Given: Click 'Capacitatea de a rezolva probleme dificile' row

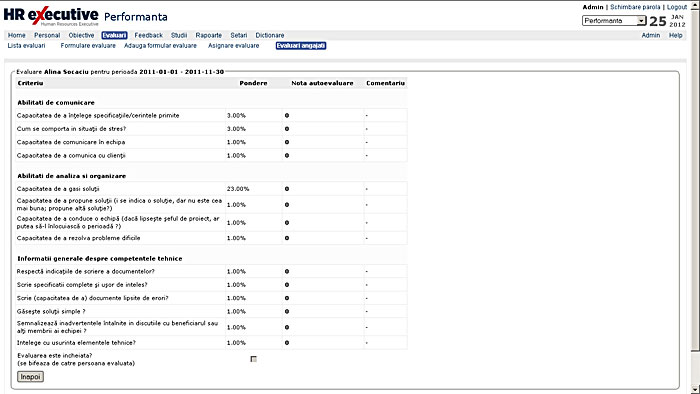Looking at the screenshot, I should (211, 238).
